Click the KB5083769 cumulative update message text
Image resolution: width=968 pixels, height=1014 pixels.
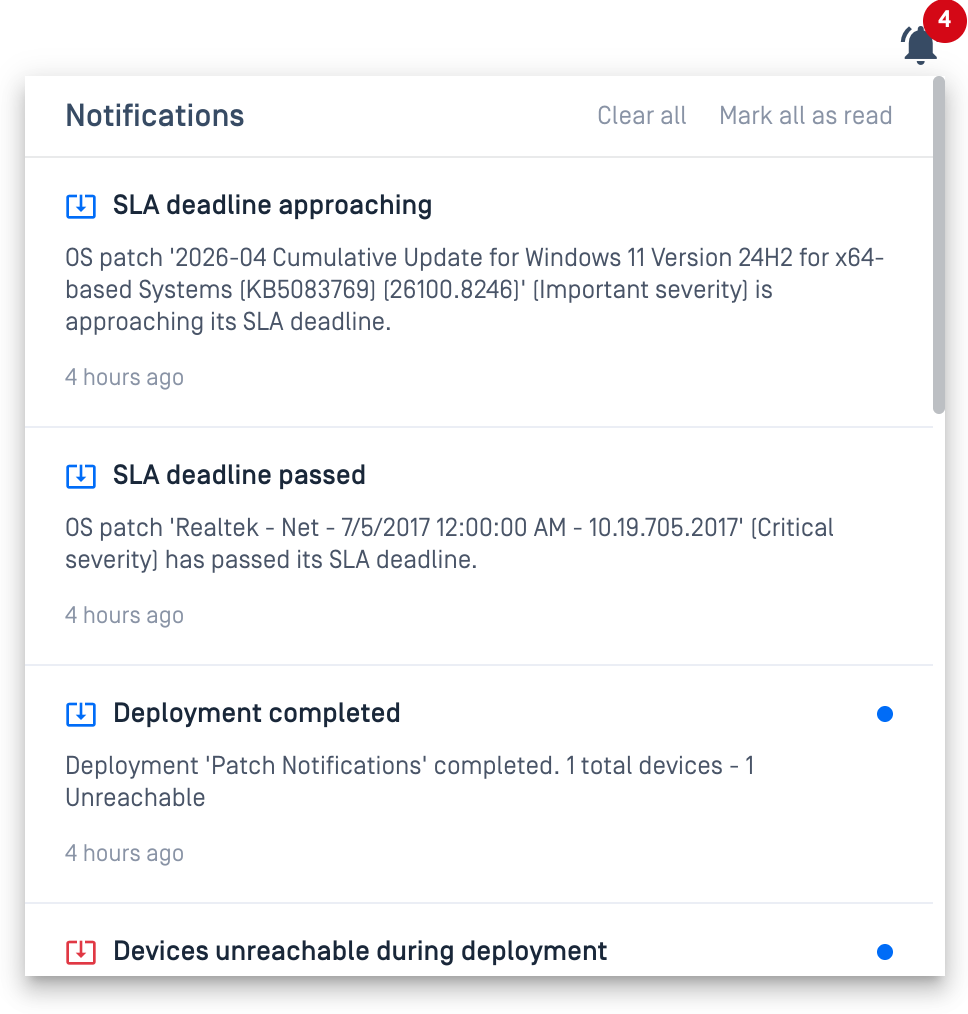click(x=475, y=290)
